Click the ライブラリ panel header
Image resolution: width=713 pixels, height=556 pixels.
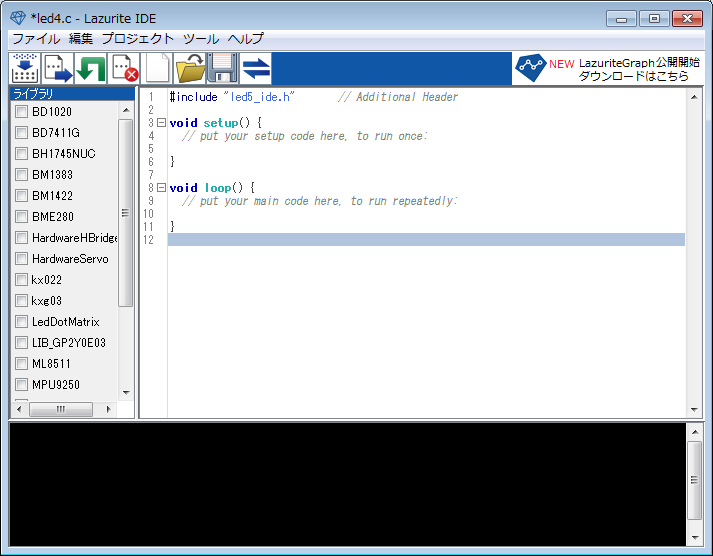tap(72, 94)
